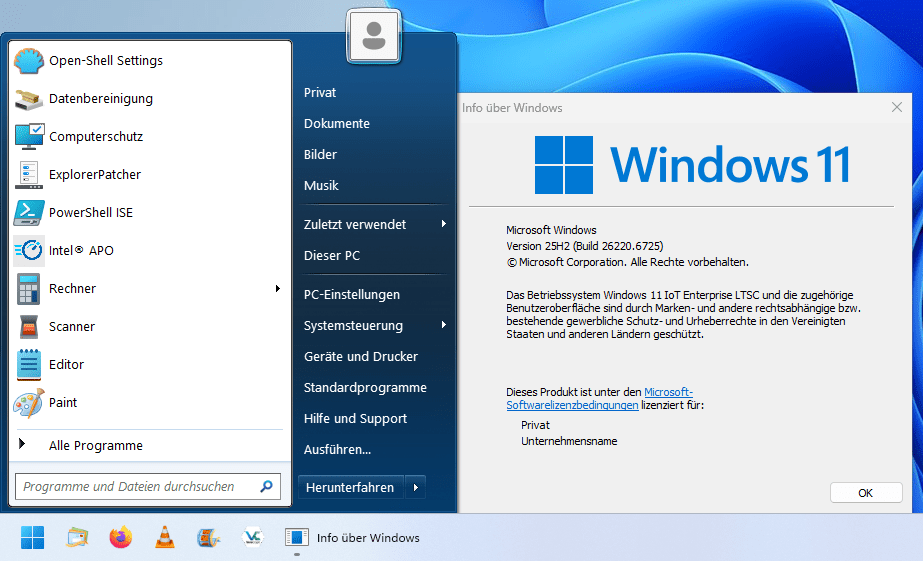Click the Open-Shell Settings label

pyautogui.click(x=106, y=61)
